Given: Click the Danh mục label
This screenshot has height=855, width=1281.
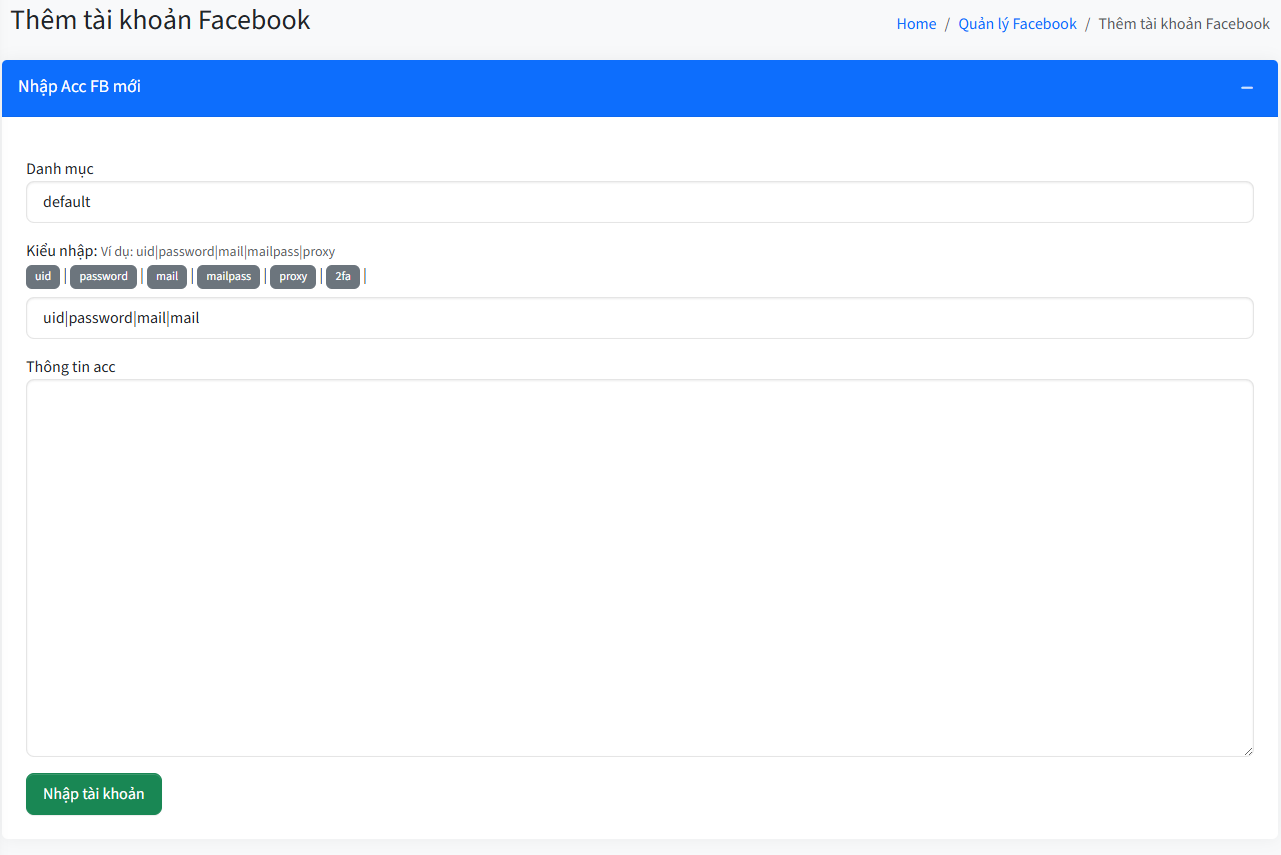Looking at the screenshot, I should 60,169.
